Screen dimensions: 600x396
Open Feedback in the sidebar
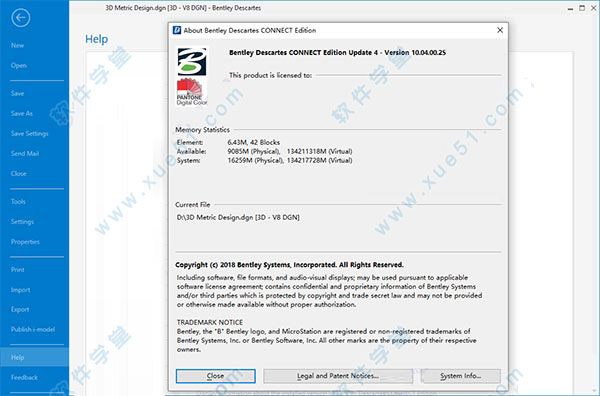click(x=24, y=378)
